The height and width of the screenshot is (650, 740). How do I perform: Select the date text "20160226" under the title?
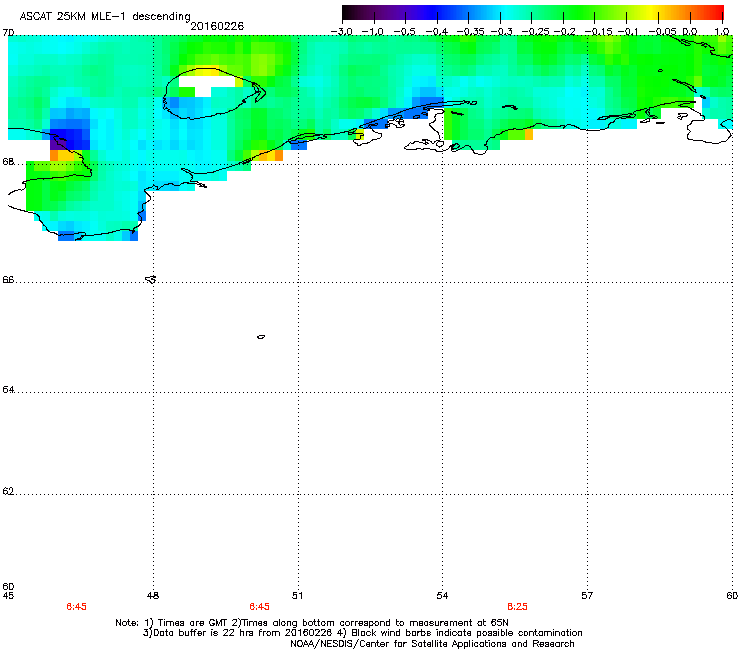tap(217, 26)
